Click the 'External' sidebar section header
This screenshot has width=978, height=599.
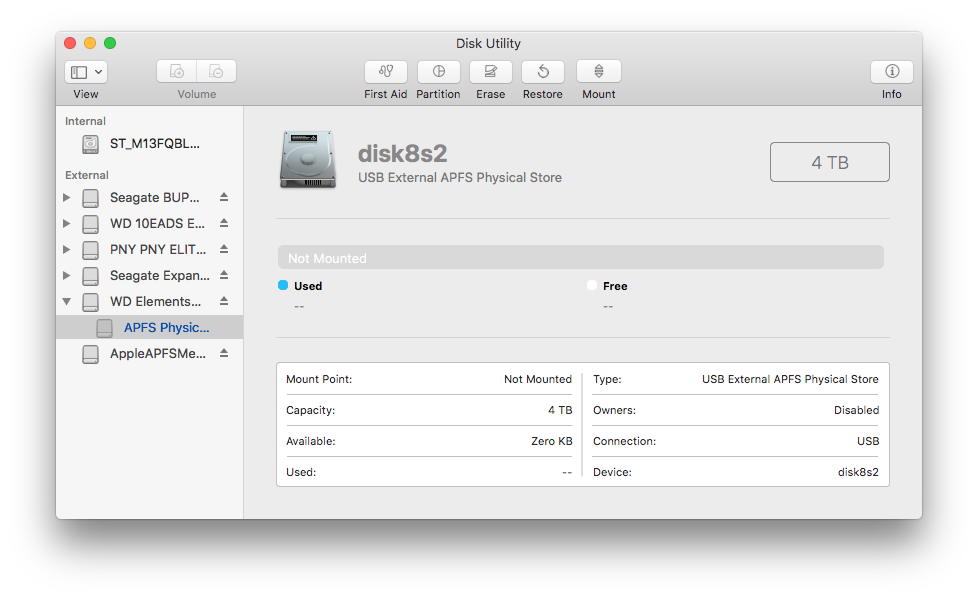(x=87, y=175)
